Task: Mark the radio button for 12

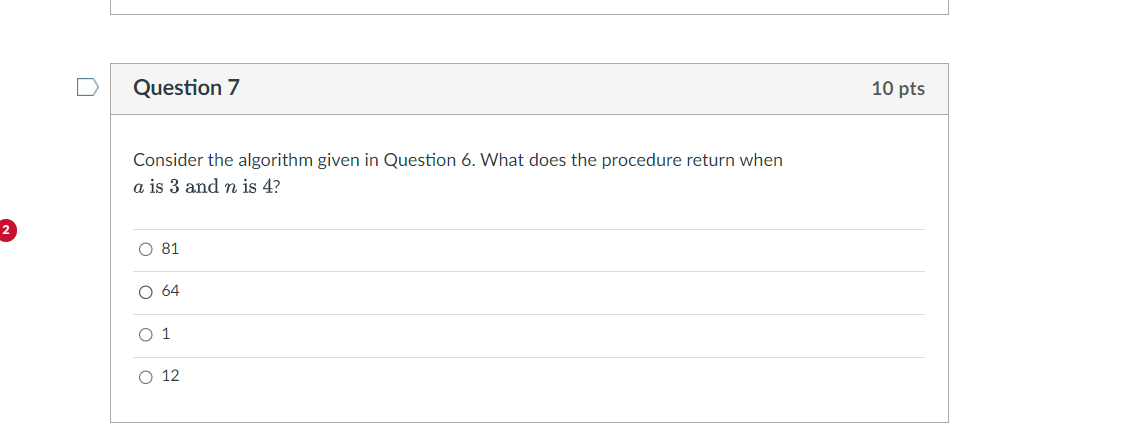Action: tap(145, 377)
